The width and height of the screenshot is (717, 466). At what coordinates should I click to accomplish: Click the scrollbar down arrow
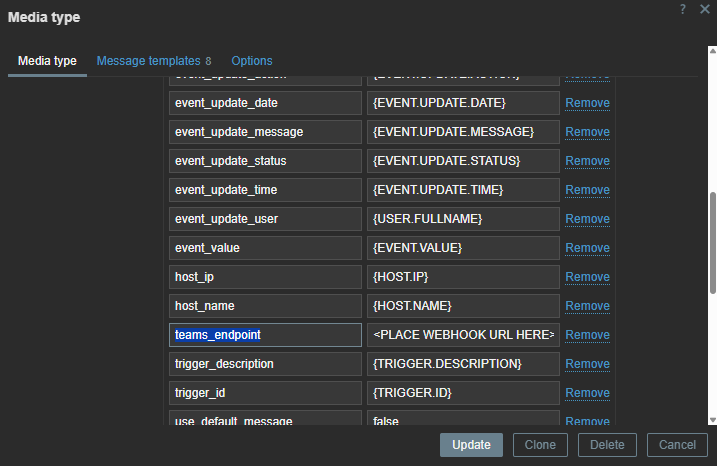[712, 420]
